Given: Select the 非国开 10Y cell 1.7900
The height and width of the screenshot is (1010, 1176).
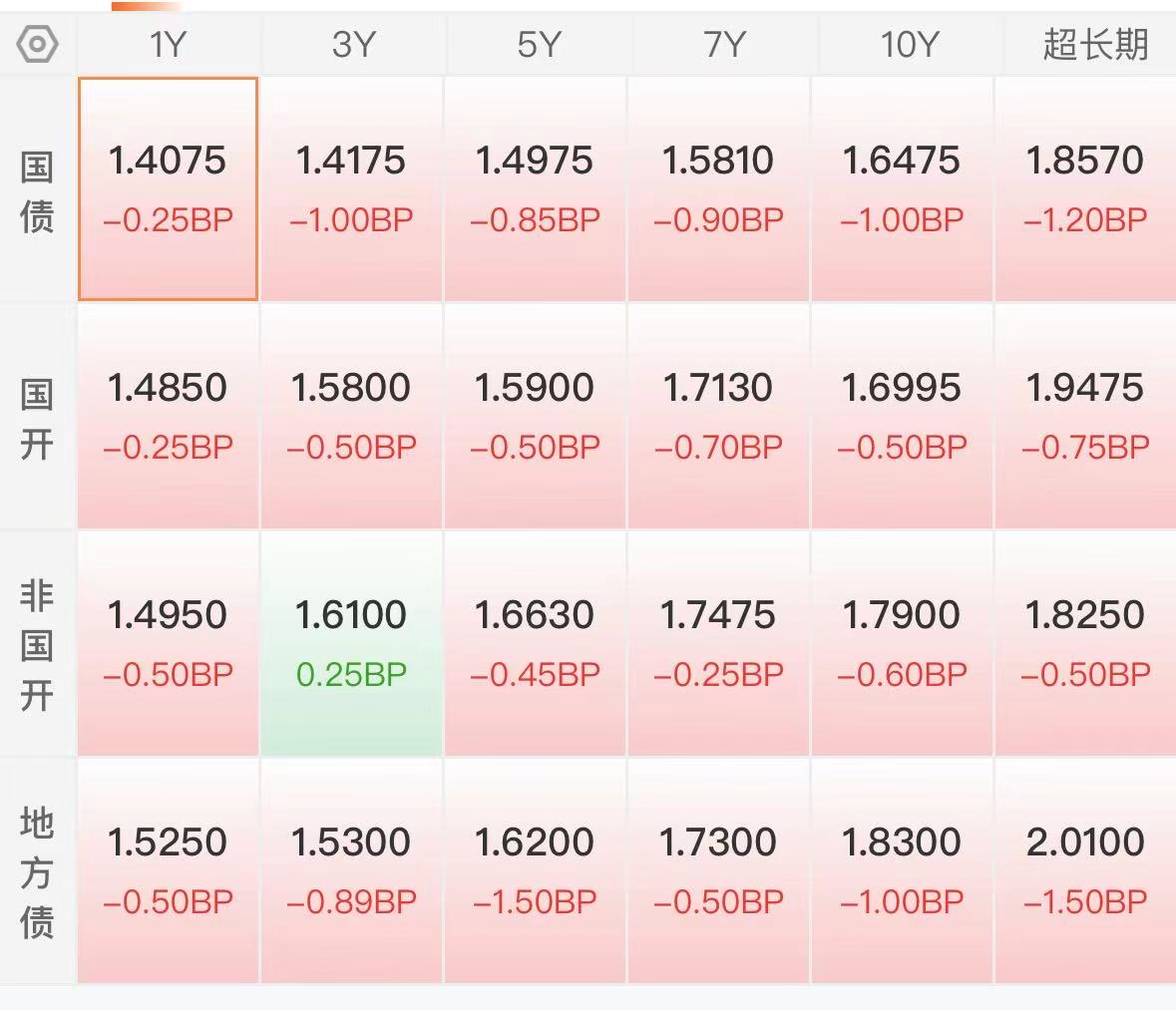Looking at the screenshot, I should [902, 643].
